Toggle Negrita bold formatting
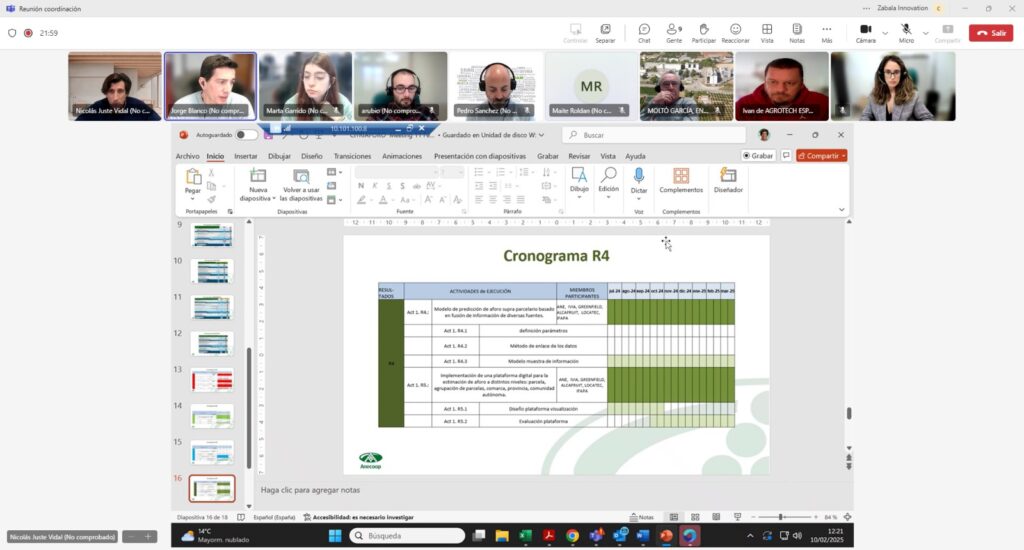The height and width of the screenshot is (550, 1024). (361, 186)
